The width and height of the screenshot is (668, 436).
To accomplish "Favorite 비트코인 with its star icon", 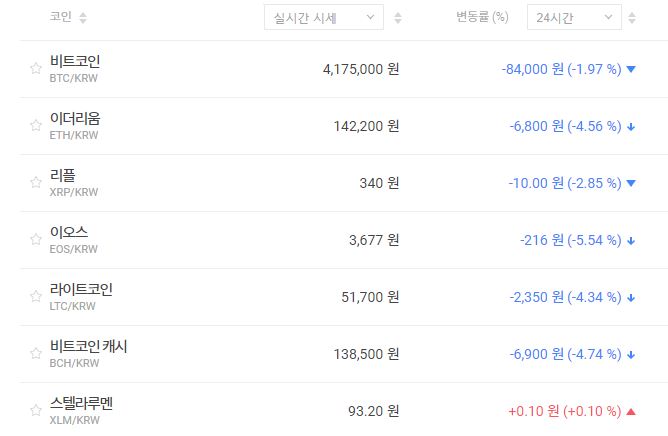I will coord(36,69).
